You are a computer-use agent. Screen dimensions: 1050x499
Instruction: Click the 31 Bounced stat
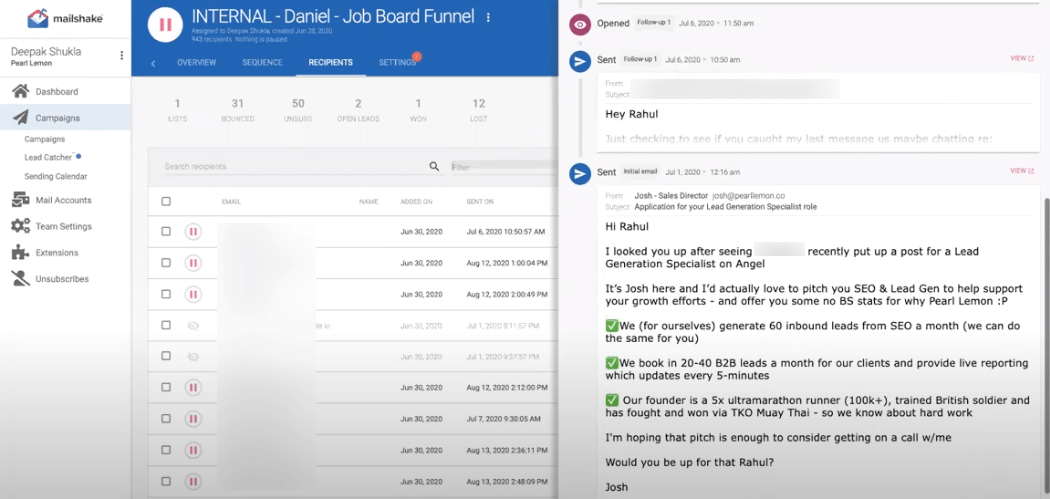tap(238, 110)
